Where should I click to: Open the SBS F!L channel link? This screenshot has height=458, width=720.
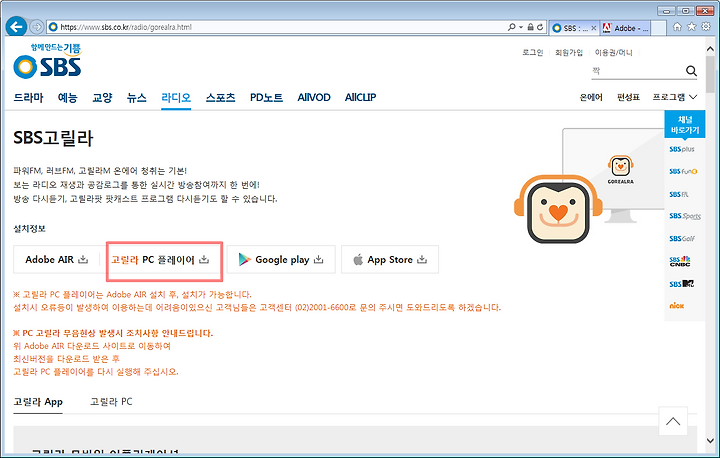click(679, 194)
